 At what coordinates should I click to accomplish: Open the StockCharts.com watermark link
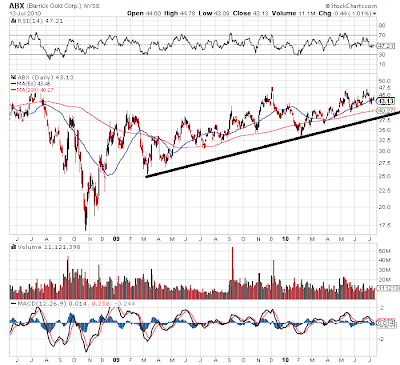tap(351, 6)
